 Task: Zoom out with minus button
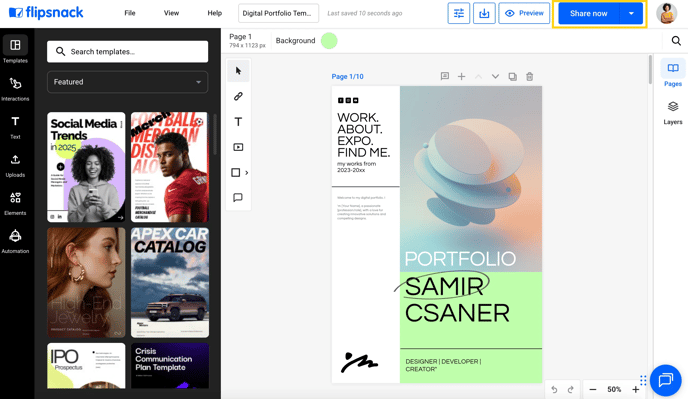click(x=593, y=389)
